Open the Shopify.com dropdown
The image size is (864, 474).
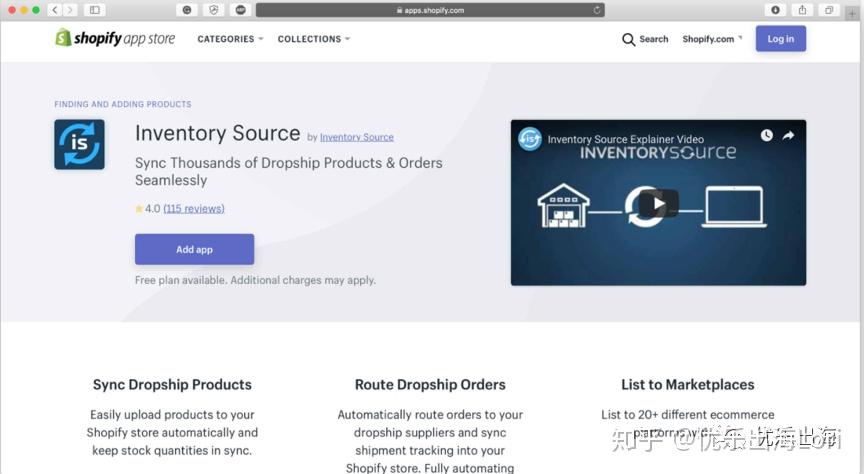coord(712,39)
